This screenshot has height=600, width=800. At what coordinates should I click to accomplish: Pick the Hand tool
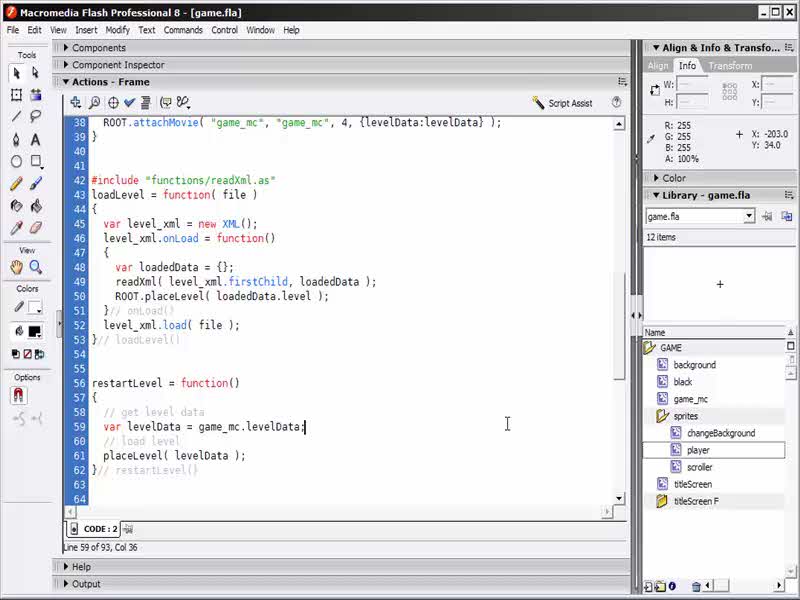[16, 267]
